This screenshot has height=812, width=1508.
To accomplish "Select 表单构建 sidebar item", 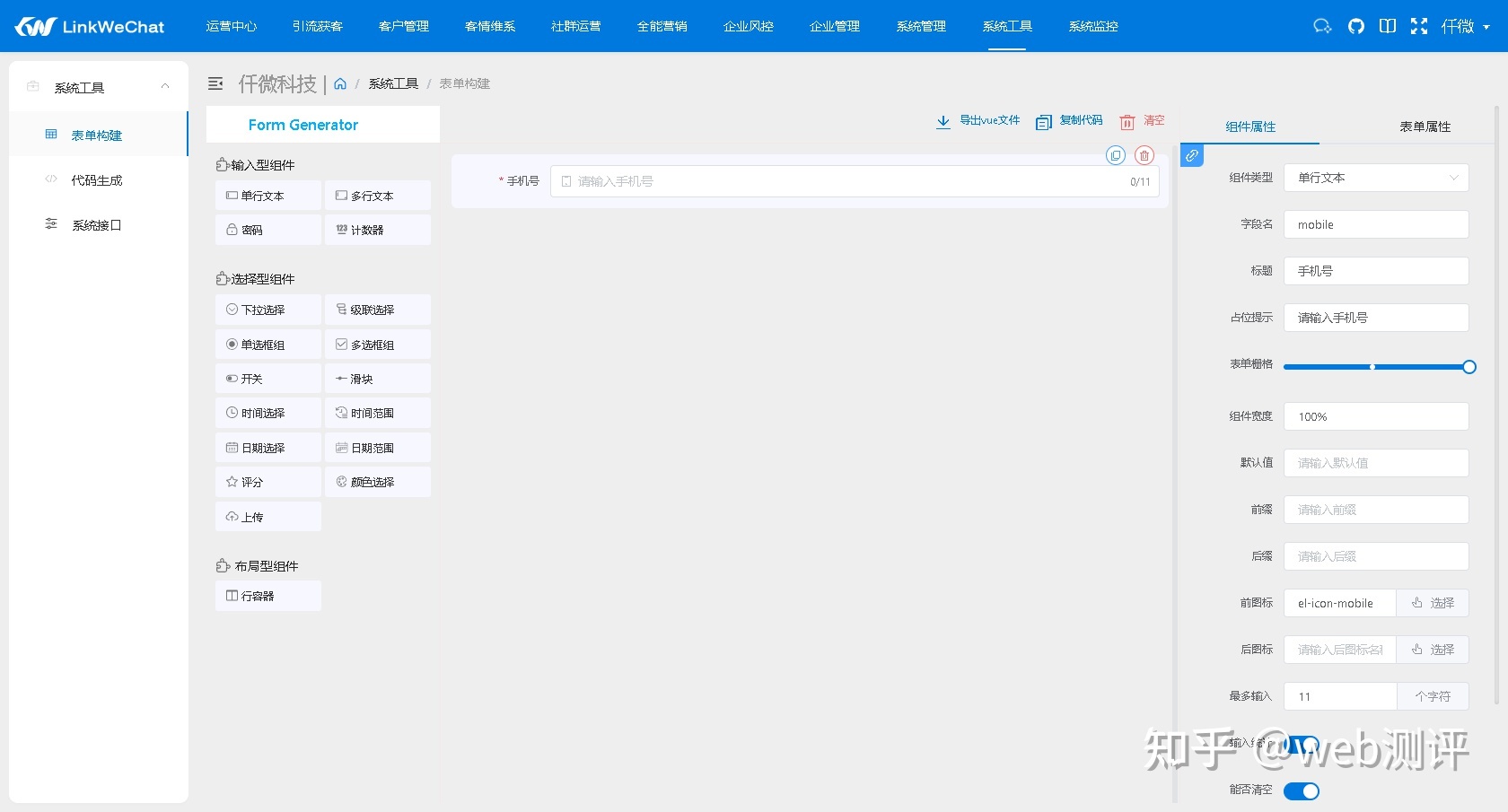I will tap(99, 135).
